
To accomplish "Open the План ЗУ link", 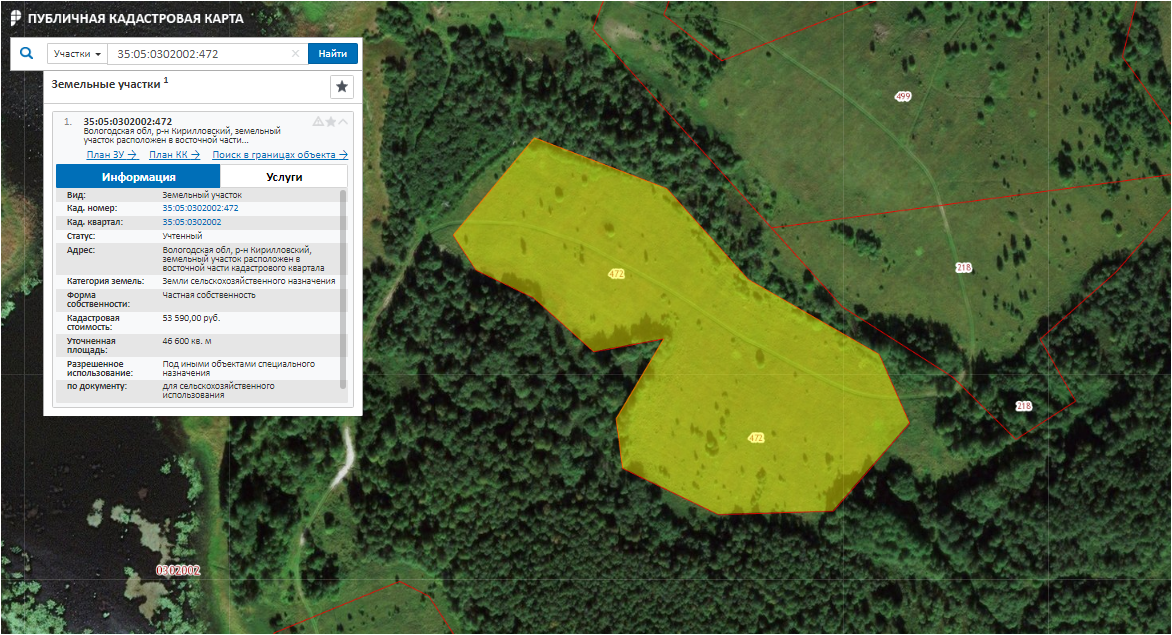I will coord(111,155).
